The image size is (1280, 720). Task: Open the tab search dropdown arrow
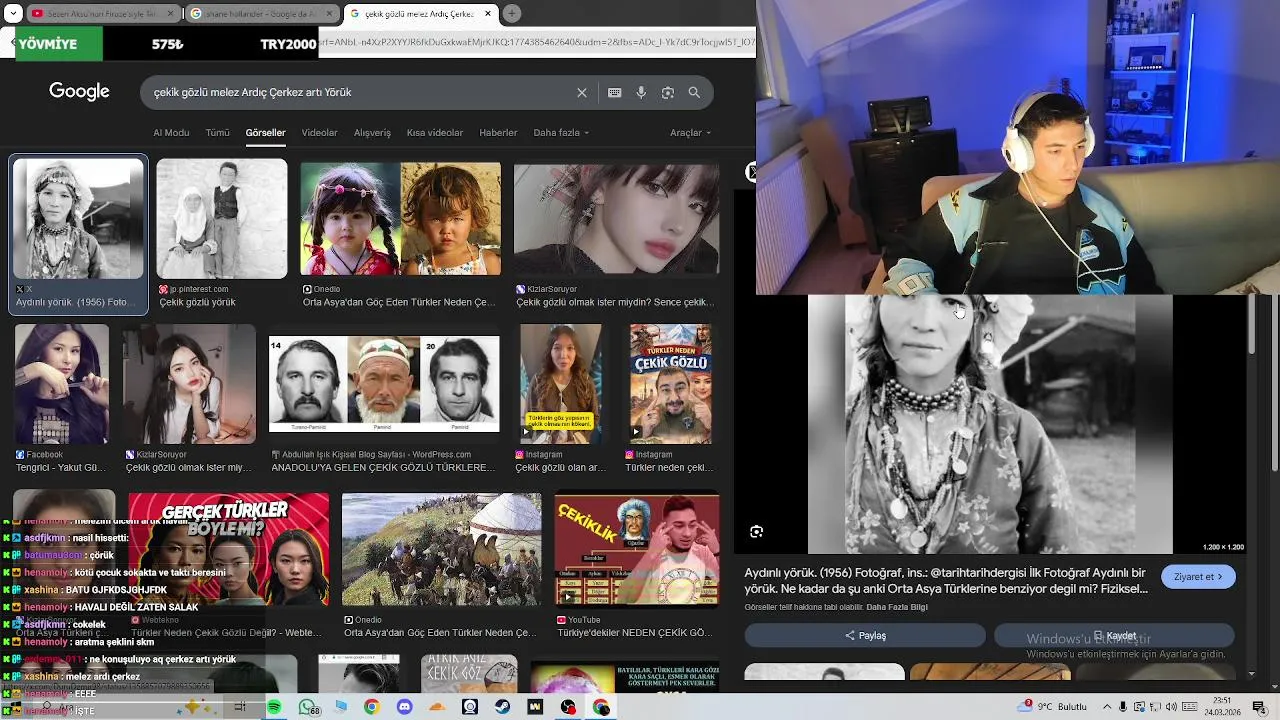click(x=13, y=14)
